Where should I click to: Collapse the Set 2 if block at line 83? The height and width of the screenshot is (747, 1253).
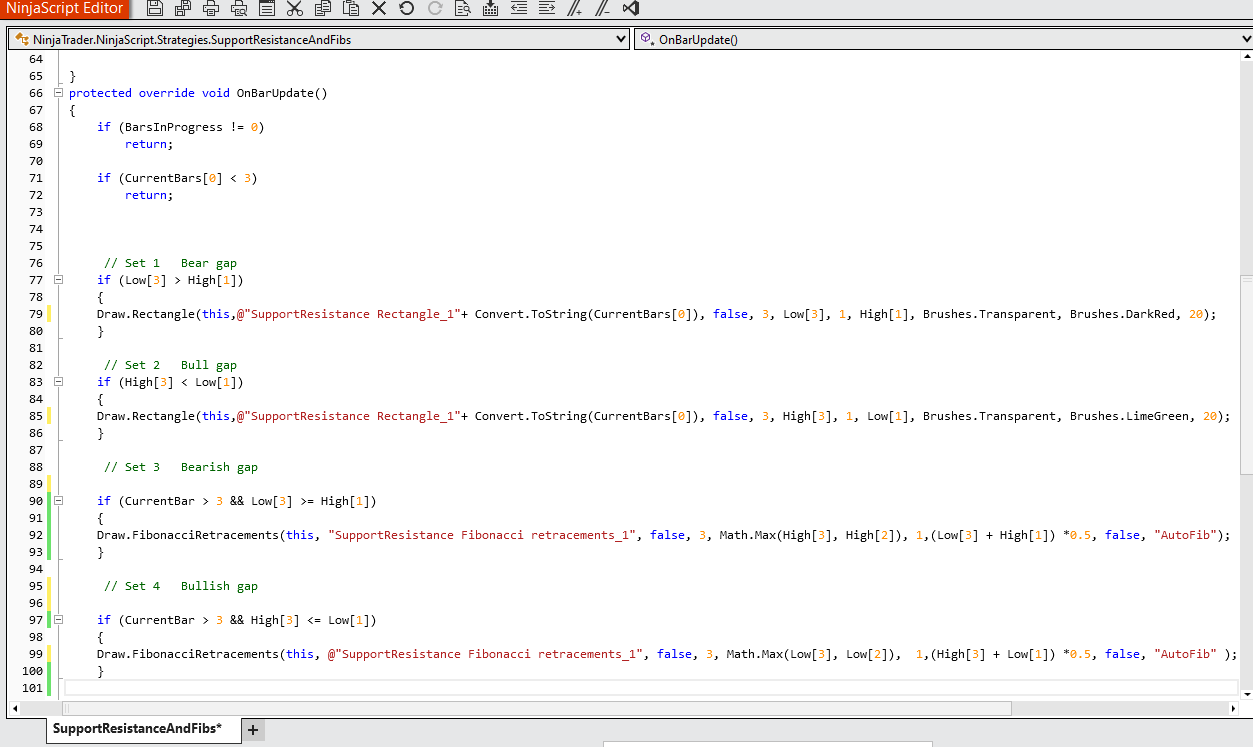58,382
